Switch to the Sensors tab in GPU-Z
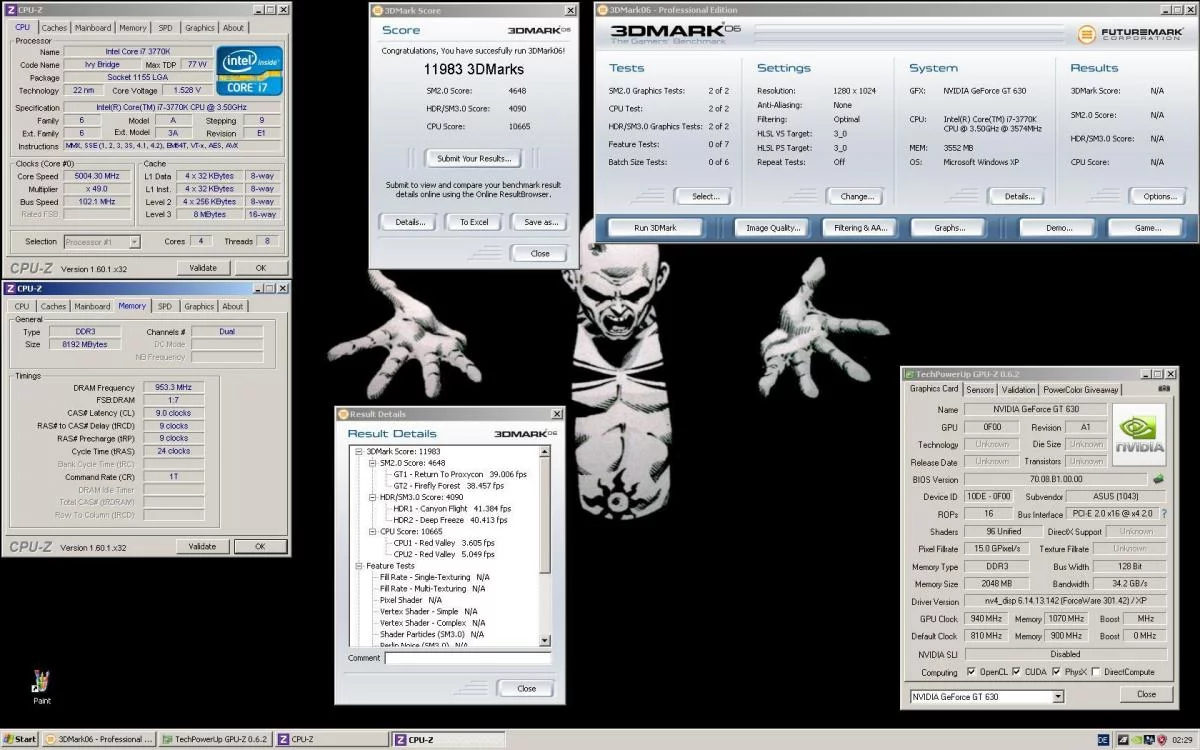 (x=980, y=389)
